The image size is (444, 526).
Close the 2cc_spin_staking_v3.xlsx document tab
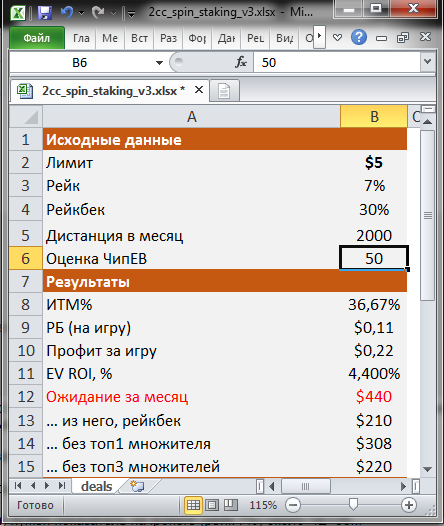point(199,90)
